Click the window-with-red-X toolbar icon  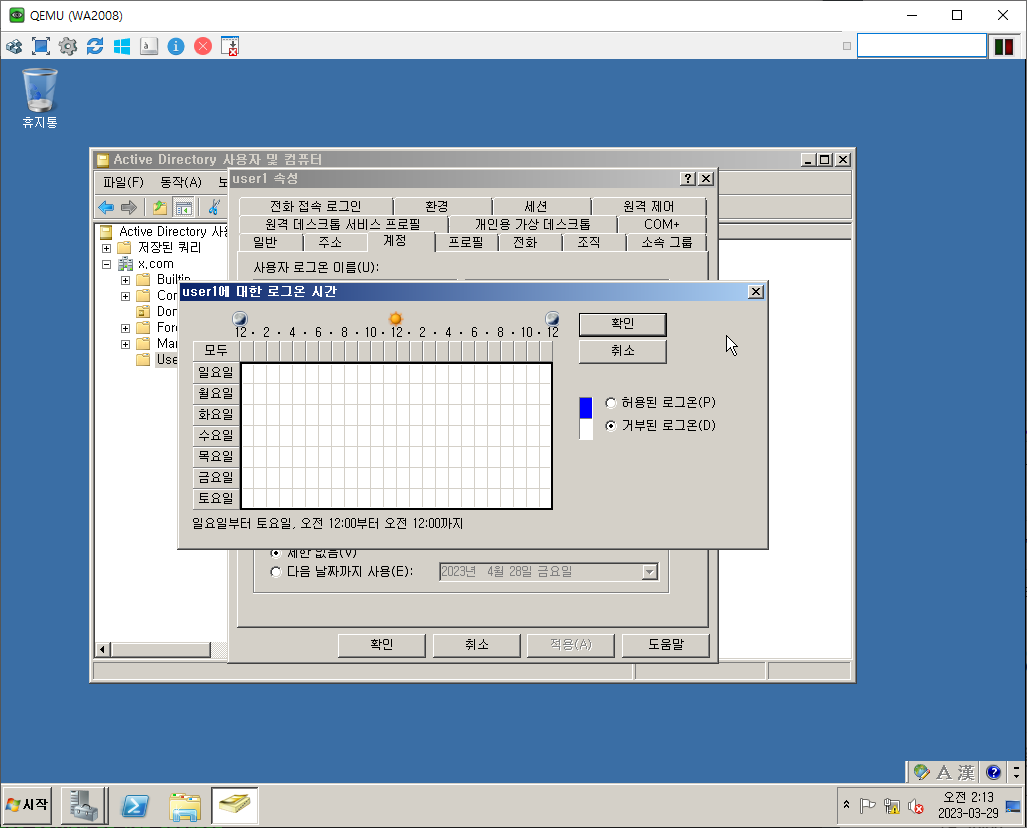pos(230,47)
